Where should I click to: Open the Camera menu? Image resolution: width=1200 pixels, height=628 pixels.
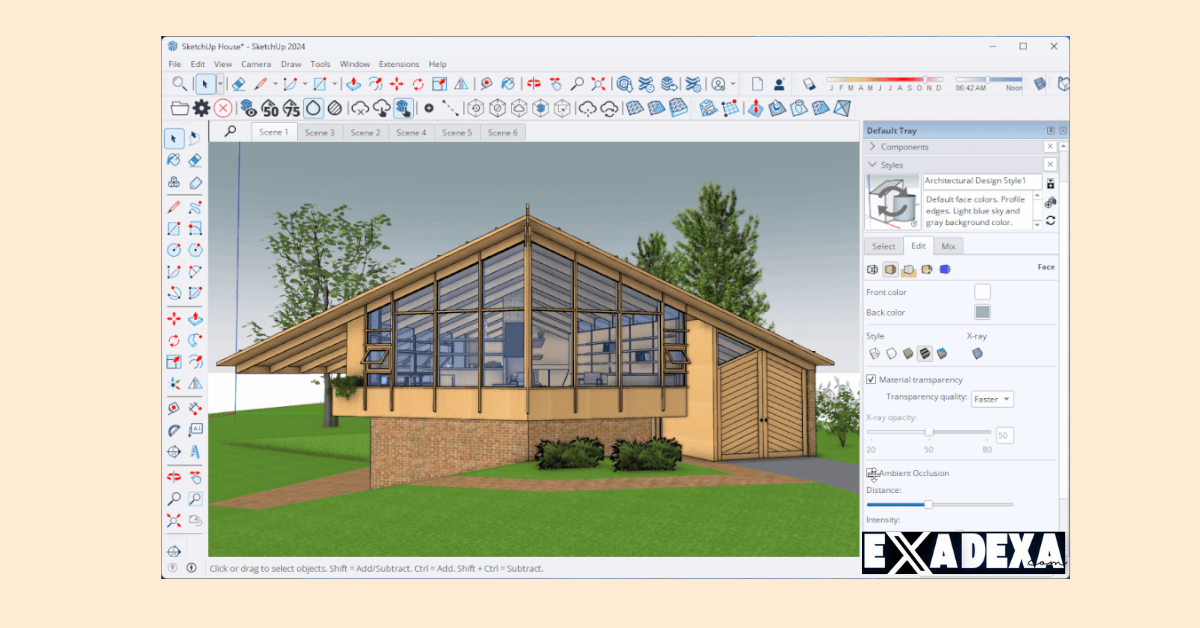256,63
